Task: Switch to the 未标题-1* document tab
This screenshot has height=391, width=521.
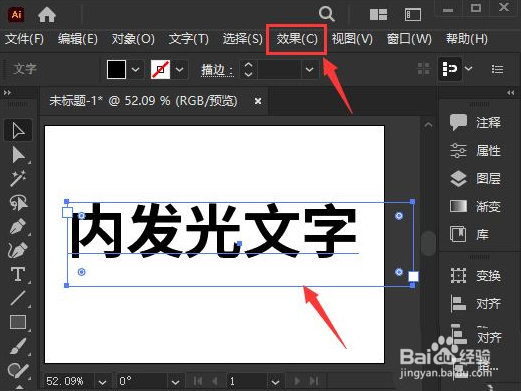Action: pyautogui.click(x=143, y=101)
